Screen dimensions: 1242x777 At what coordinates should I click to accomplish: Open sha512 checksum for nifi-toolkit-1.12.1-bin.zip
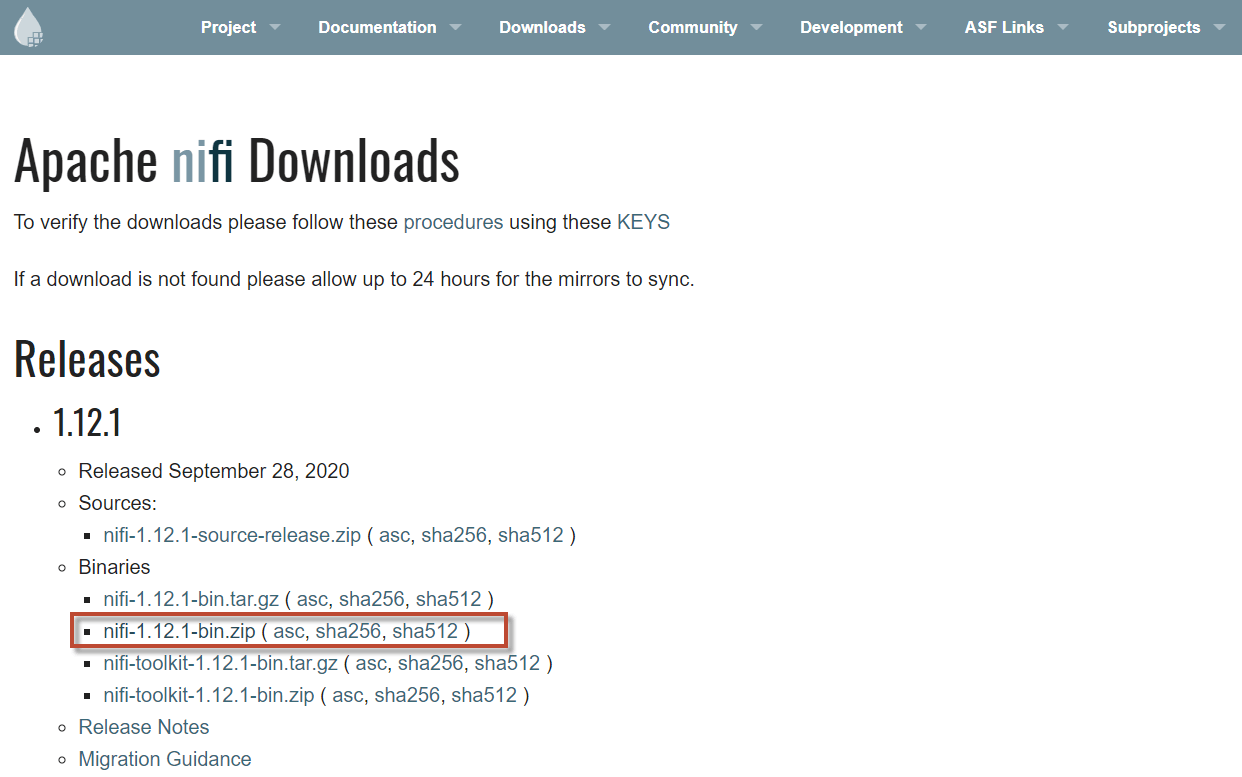tap(484, 695)
